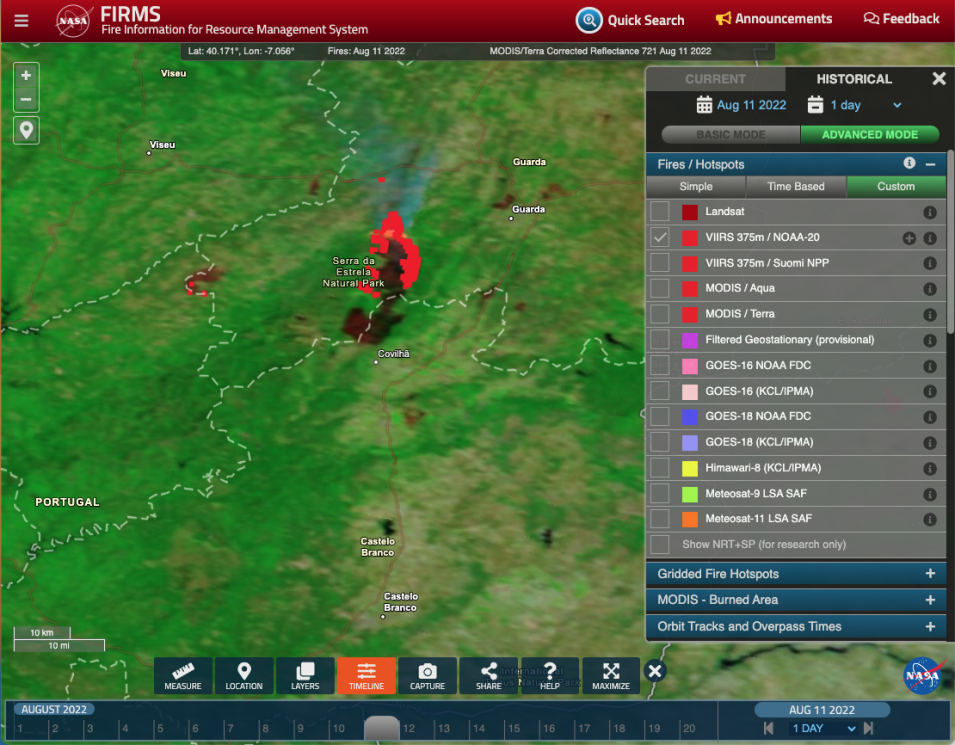Screen dimensions: 955x745
Task: Click the NASA logo in header
Action: coord(73,21)
